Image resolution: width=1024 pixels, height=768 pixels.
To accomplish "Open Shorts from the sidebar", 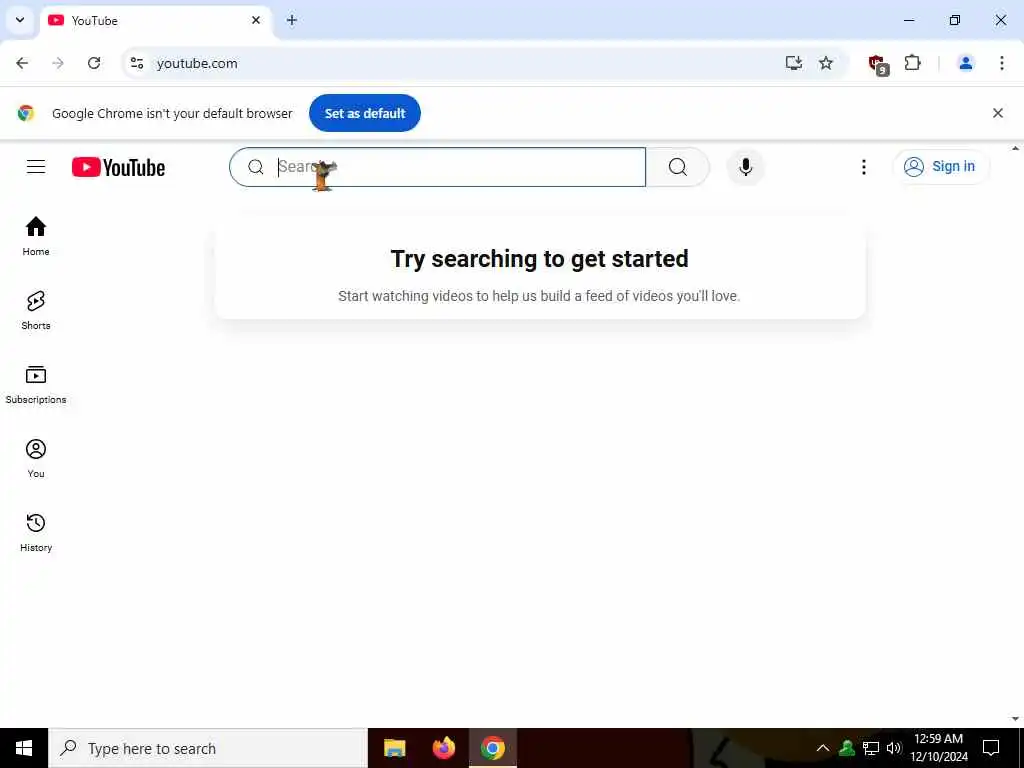I will click(x=36, y=310).
